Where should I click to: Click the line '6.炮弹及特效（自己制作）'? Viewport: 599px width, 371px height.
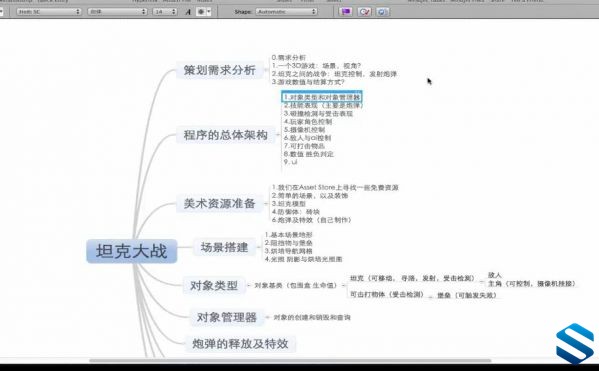[x=312, y=220]
